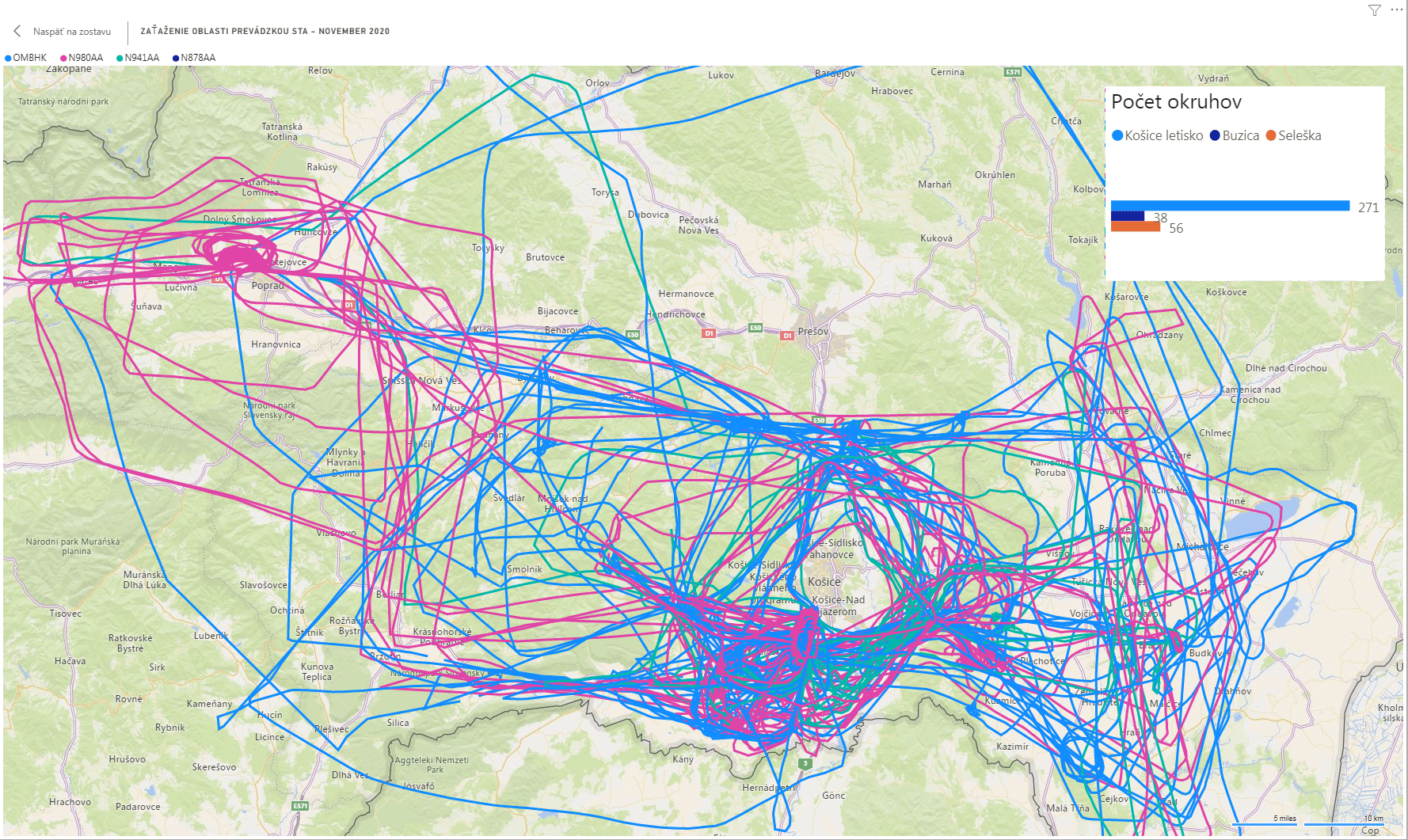Click the 'Počet okruhov' chart title

[x=1176, y=102]
